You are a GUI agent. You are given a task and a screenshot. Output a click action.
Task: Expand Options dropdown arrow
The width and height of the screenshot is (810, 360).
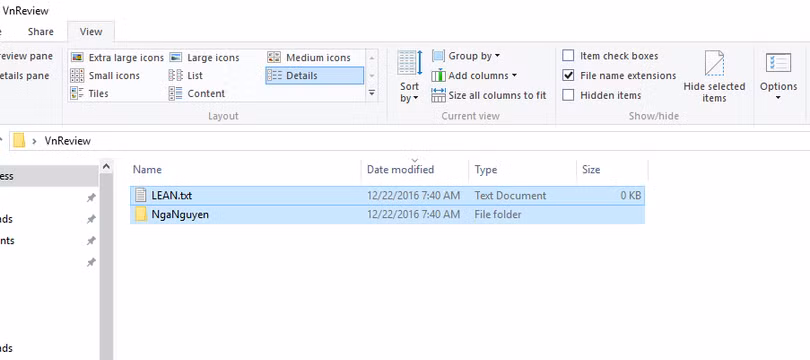[x=778, y=97]
